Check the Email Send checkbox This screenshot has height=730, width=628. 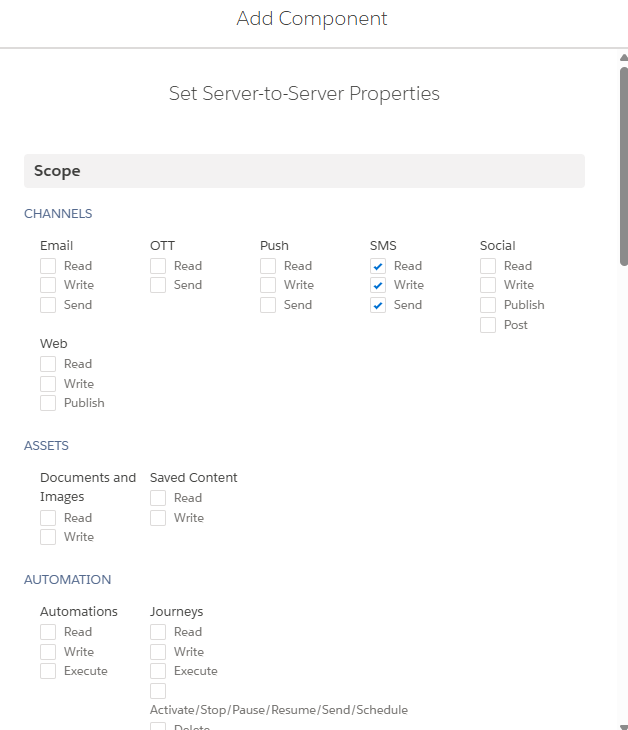point(48,305)
